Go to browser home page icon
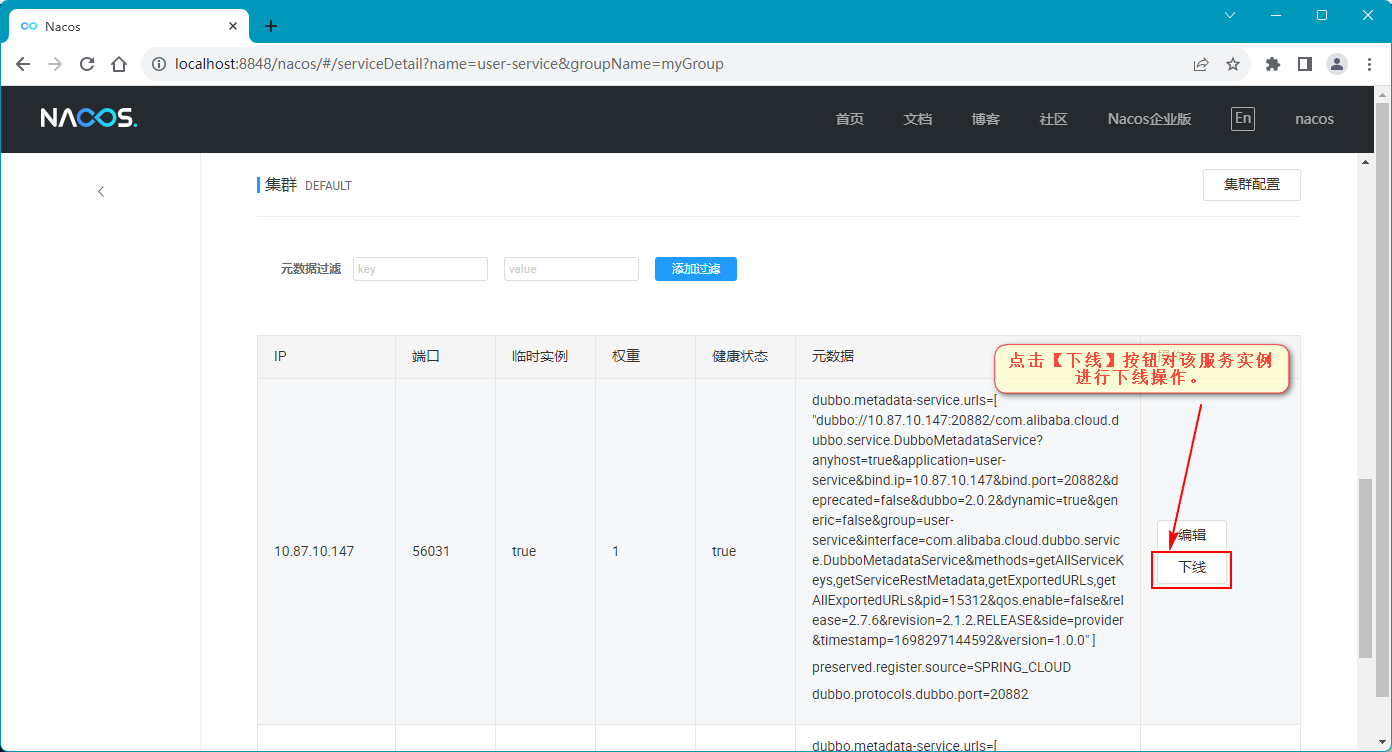 pos(119,64)
